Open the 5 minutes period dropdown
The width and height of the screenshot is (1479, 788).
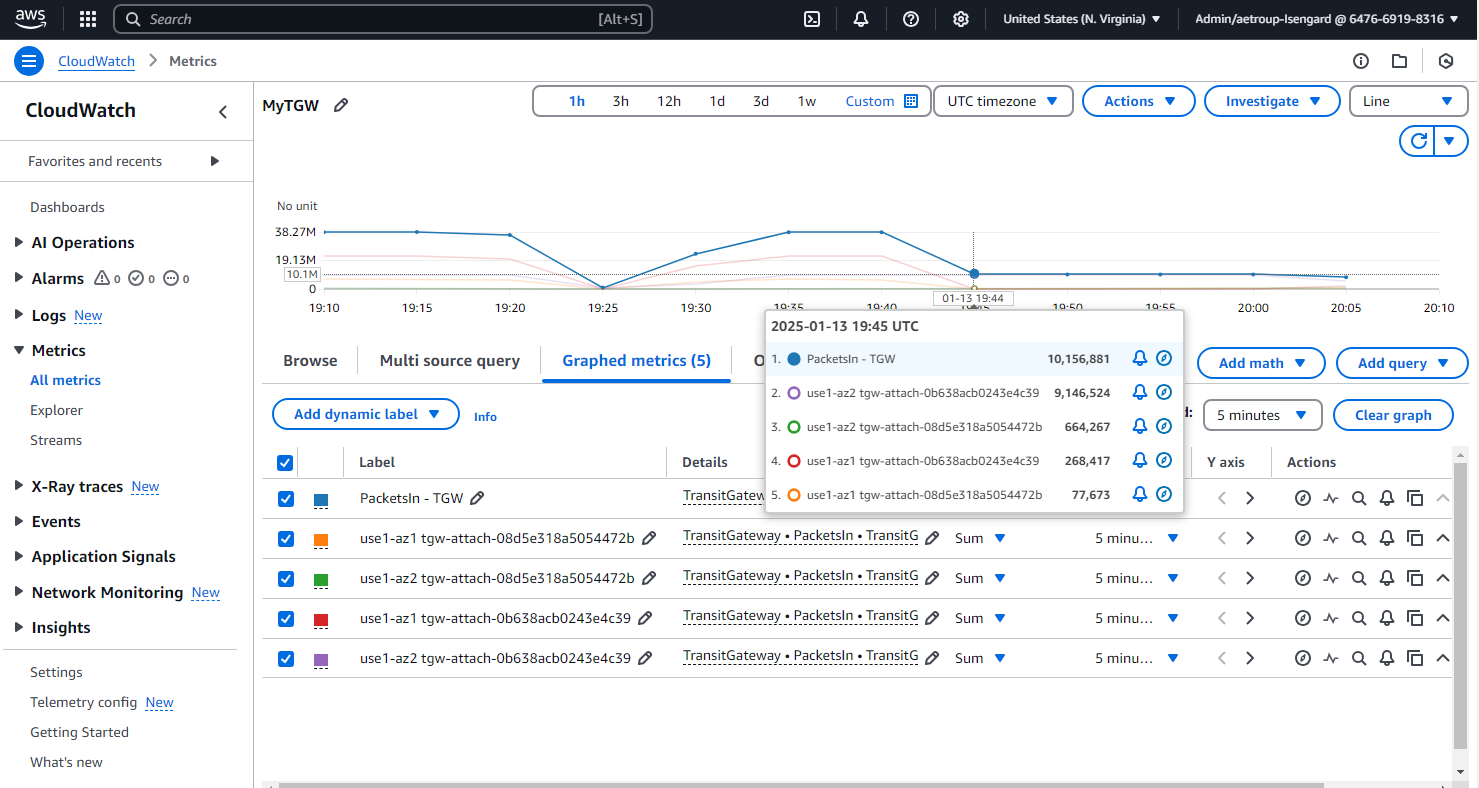(x=1262, y=415)
